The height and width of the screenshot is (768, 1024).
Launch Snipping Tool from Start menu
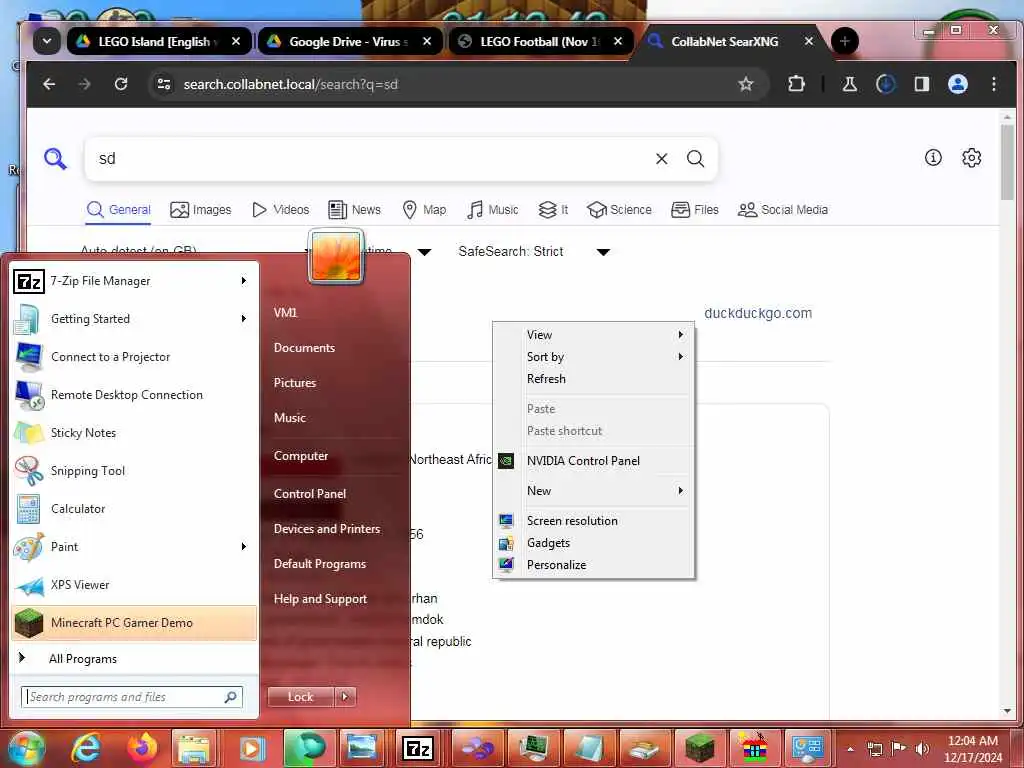pyautogui.click(x=134, y=471)
